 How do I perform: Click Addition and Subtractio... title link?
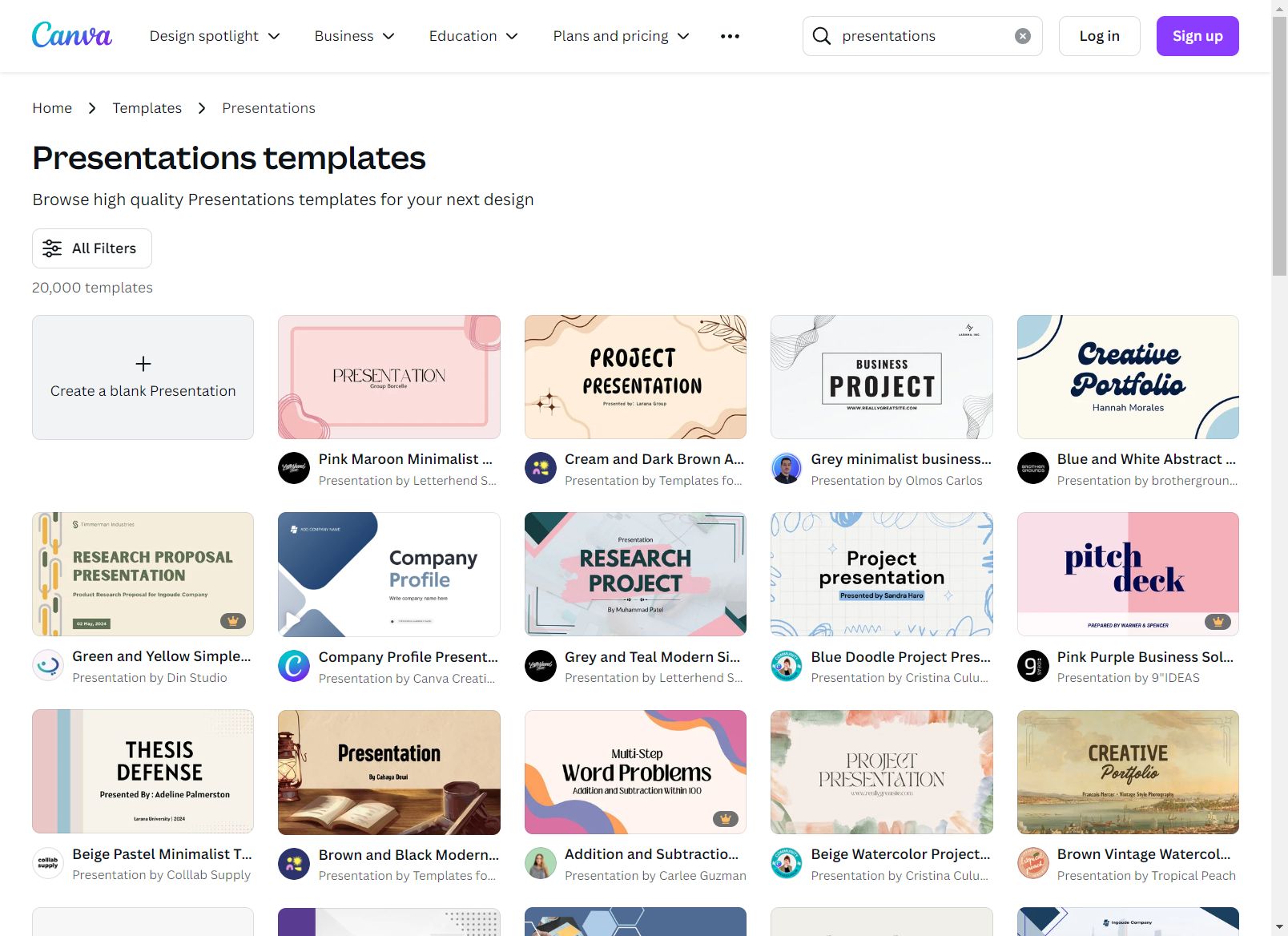click(x=652, y=854)
